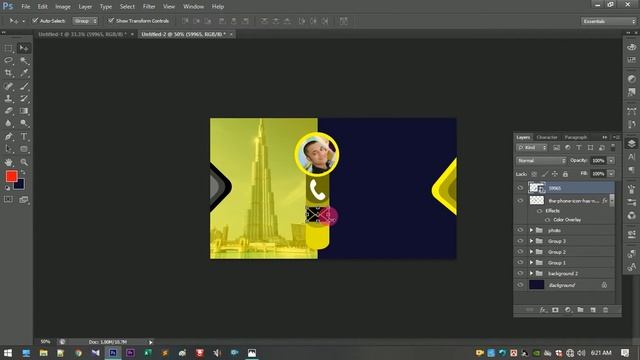The width and height of the screenshot is (640, 360).
Task: Reset default foreground and background colors
Action: (7, 188)
